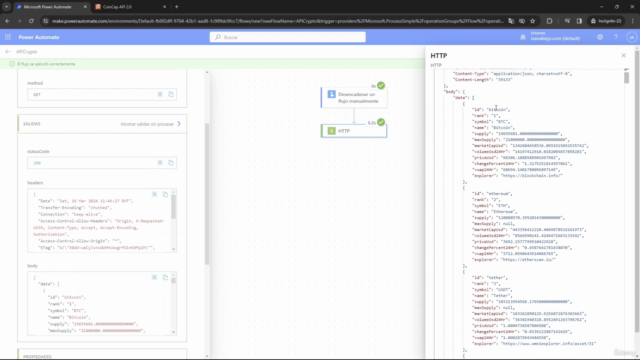This screenshot has width=640, height=360.
Task: Click Mostrar salidas sin procesar link
Action: (x=147, y=124)
